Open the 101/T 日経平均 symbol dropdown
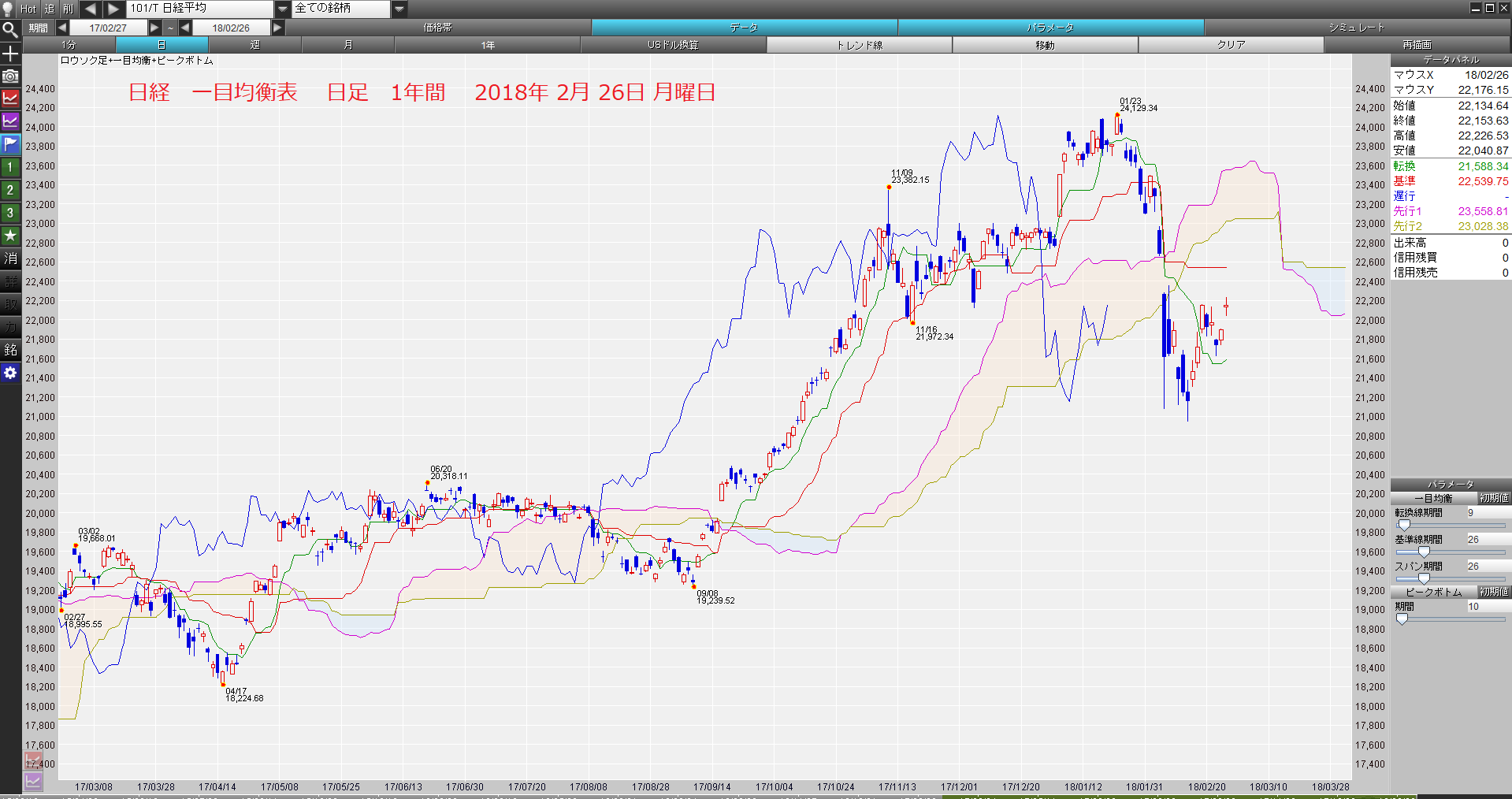The image size is (1512, 799). pyautogui.click(x=282, y=9)
